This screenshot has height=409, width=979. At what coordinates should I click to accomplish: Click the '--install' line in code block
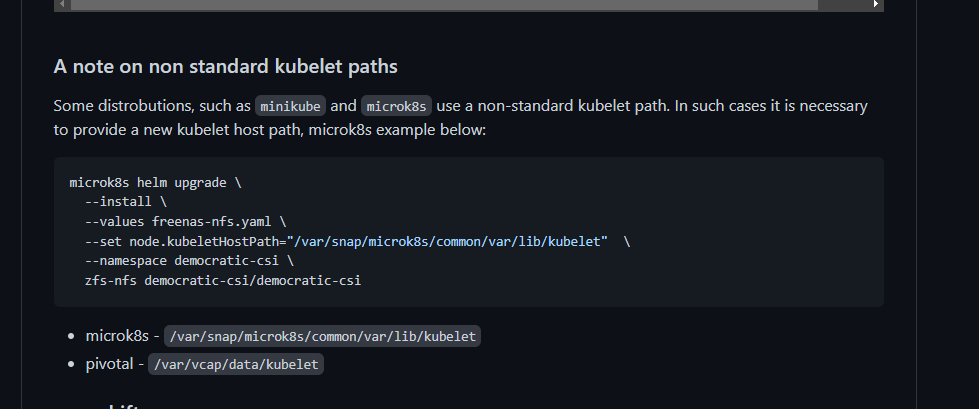(126, 202)
